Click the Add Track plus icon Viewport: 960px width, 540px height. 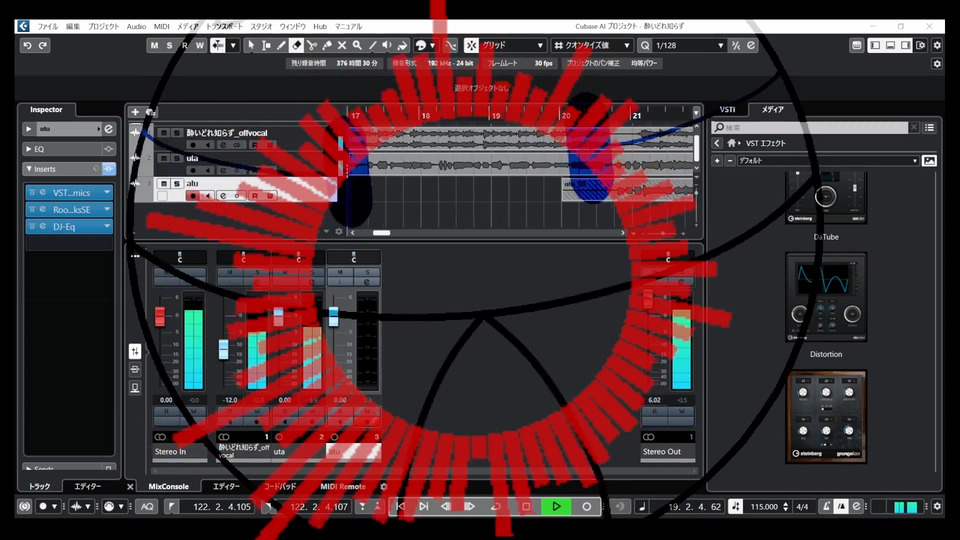pos(135,112)
